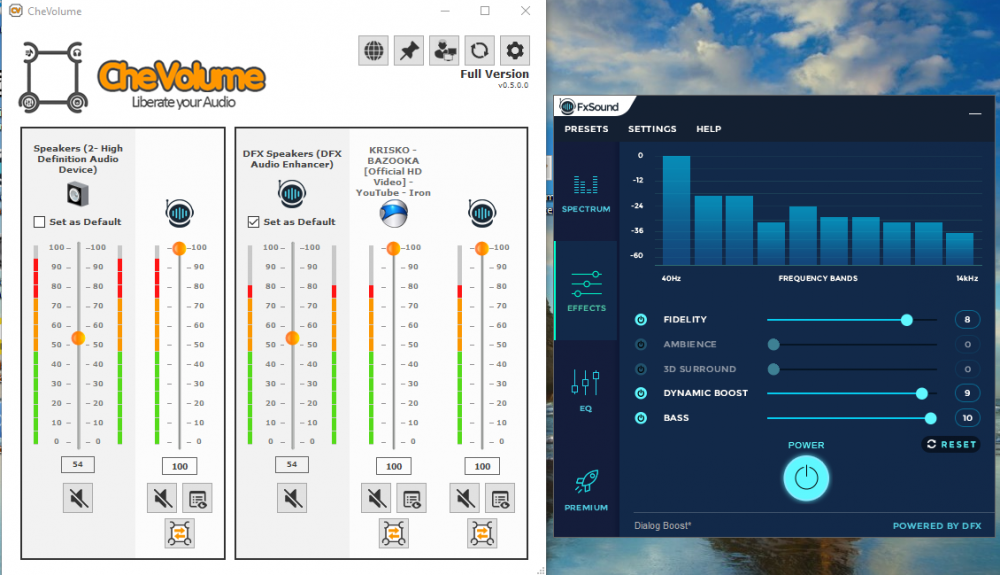Mute the Speakers High Definition Audio device
Image resolution: width=1000 pixels, height=575 pixels.
click(x=78, y=498)
